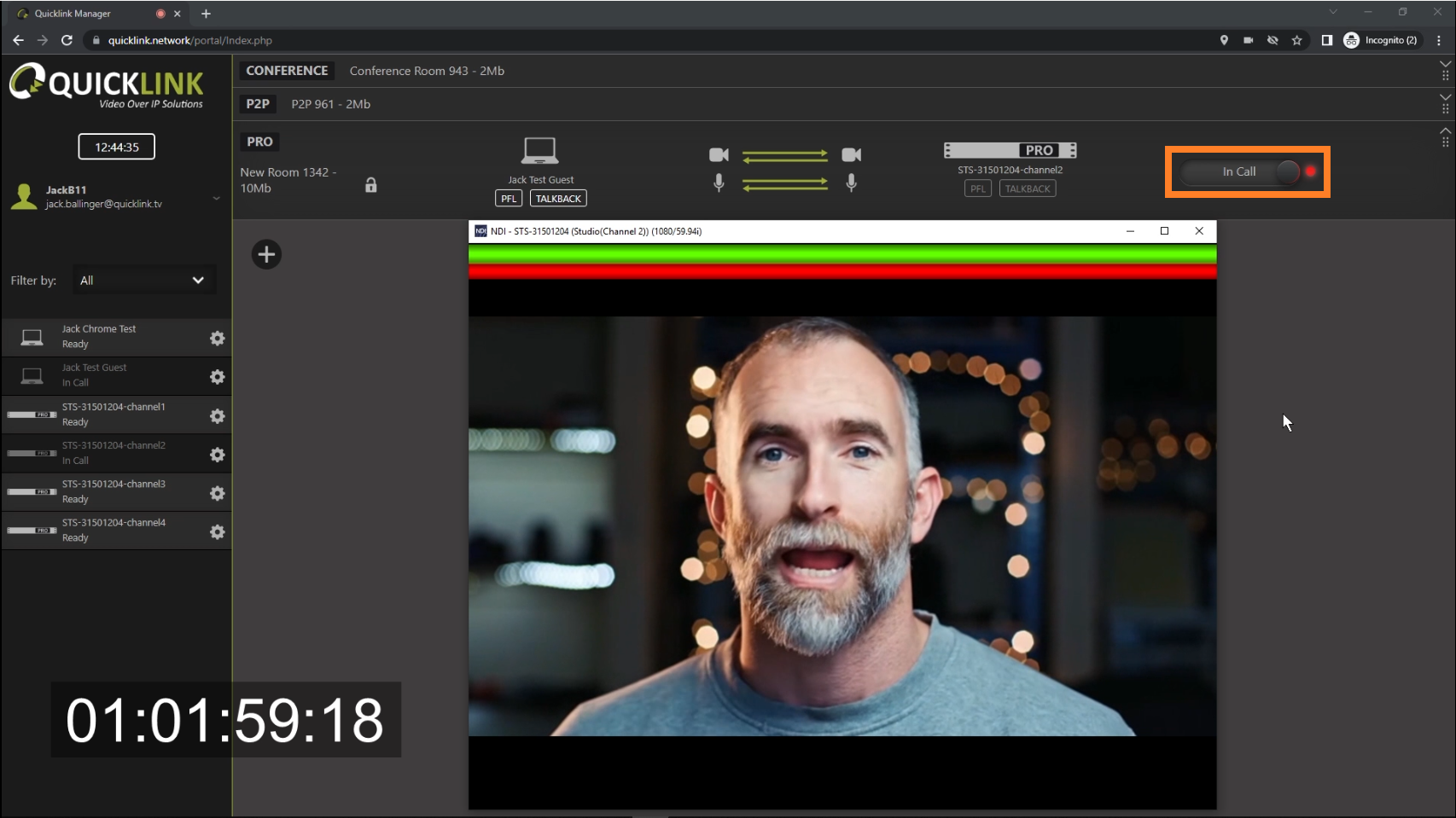This screenshot has height=818, width=1456.
Task: Bookmark this page with the star icon
Action: [1296, 40]
